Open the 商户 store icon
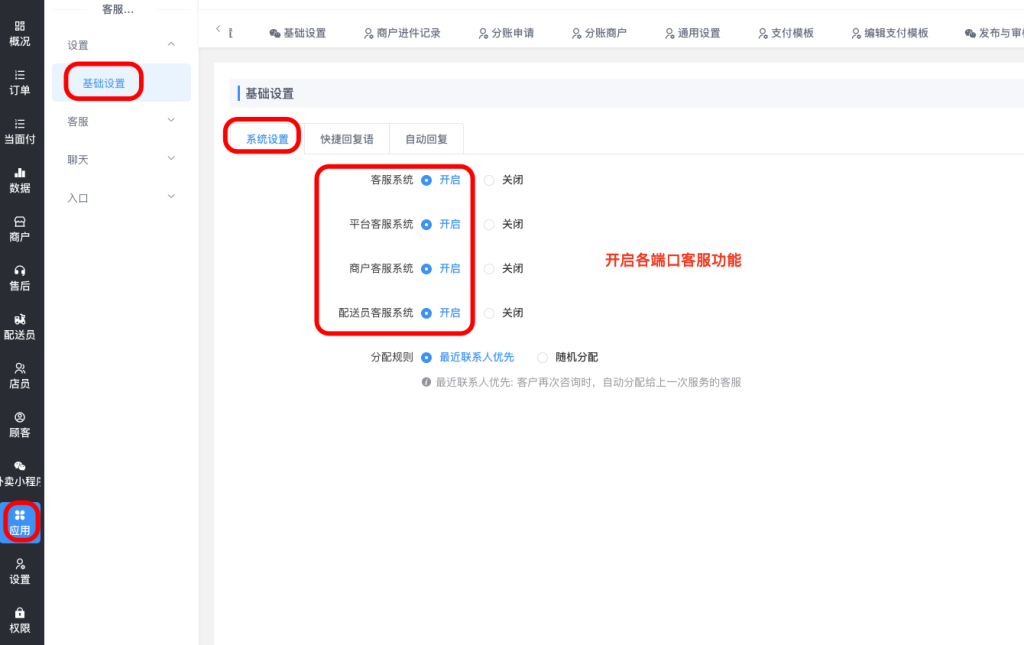 pyautogui.click(x=20, y=222)
